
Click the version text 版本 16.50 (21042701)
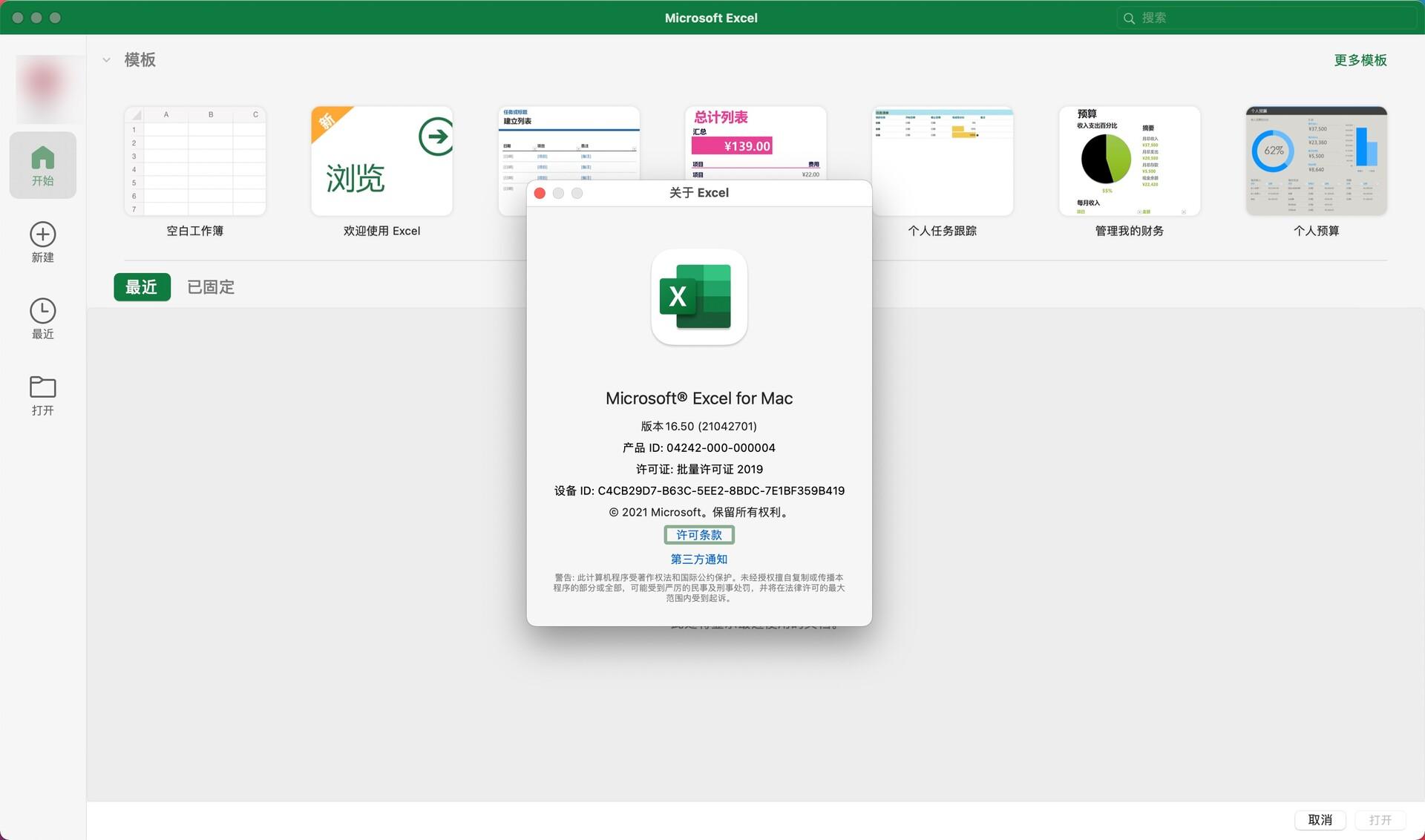[x=699, y=427]
